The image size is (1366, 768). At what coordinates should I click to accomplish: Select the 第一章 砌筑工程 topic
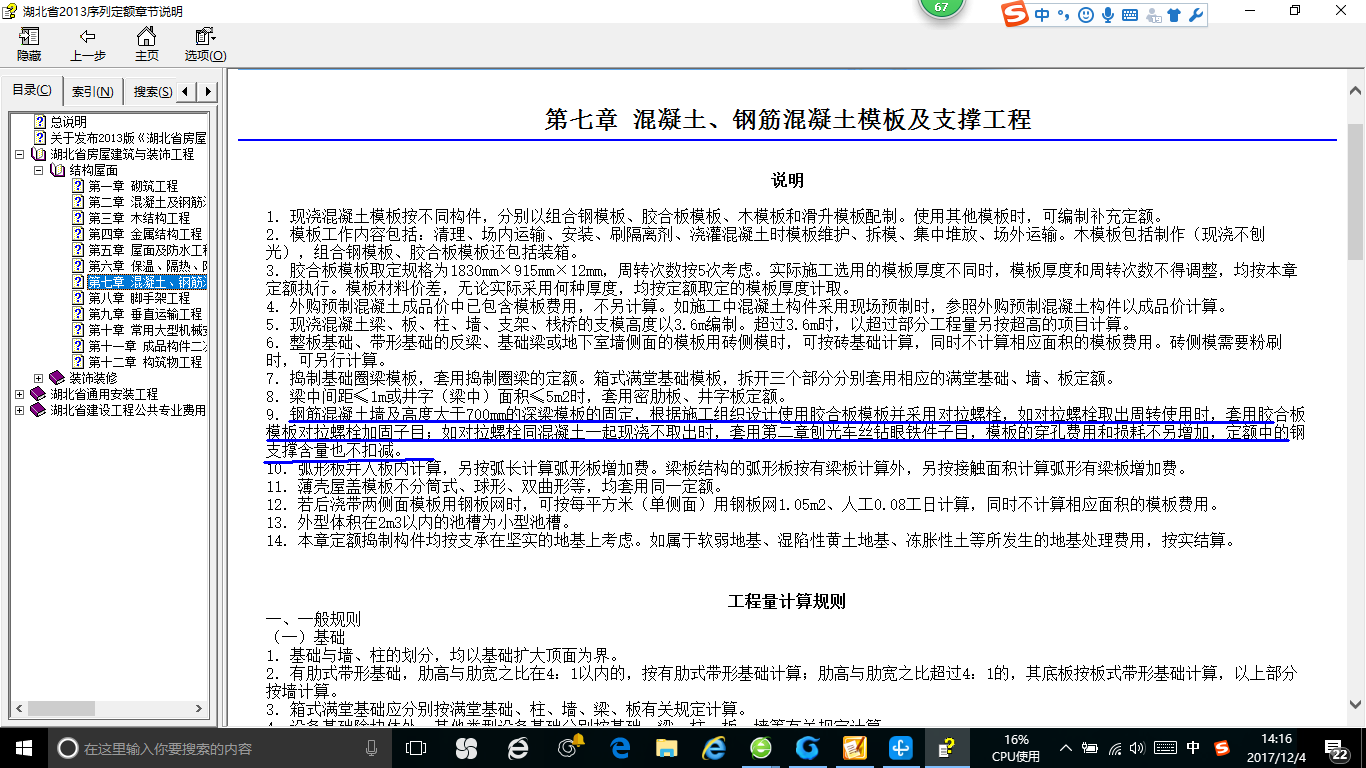132,186
